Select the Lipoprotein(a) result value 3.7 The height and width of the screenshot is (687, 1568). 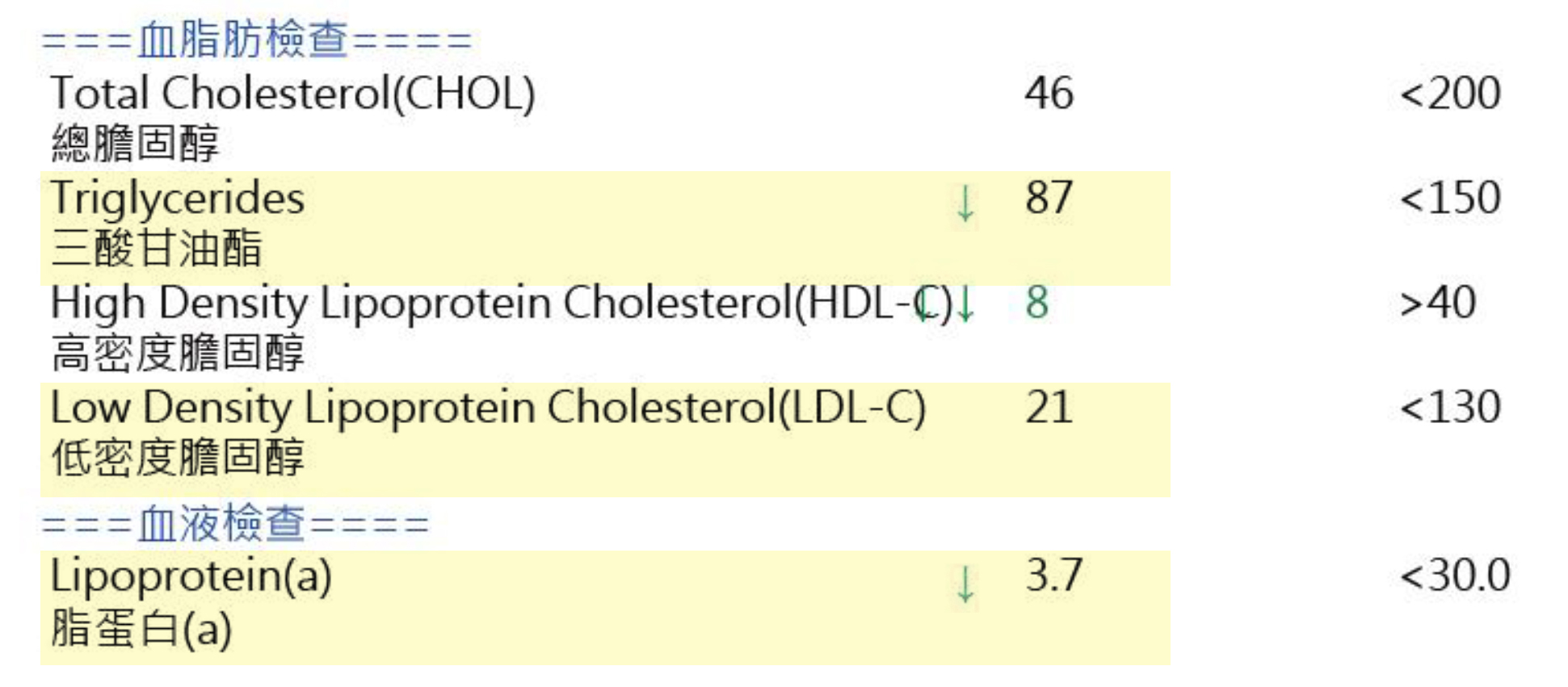tap(1053, 576)
